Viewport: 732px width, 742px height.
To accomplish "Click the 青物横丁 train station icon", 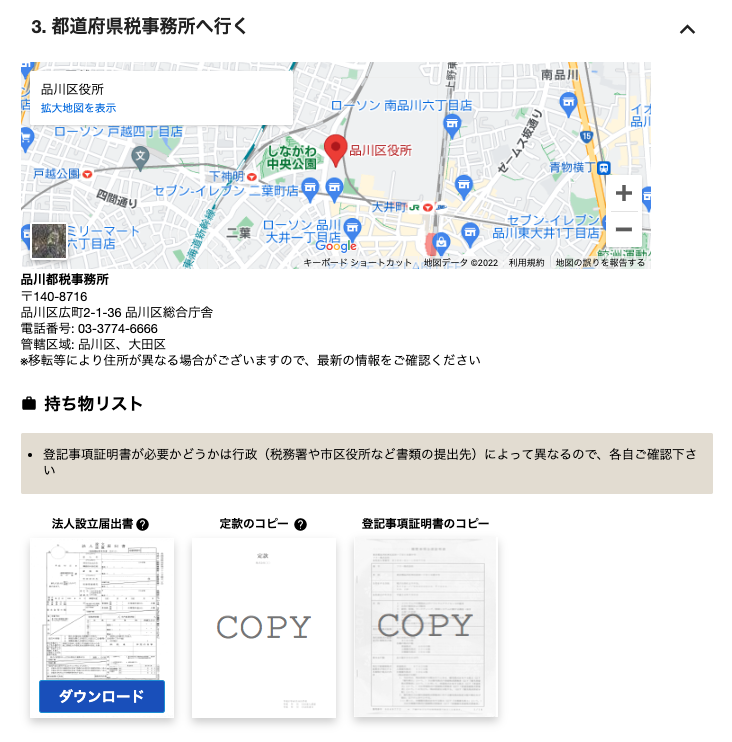I will pos(604,168).
